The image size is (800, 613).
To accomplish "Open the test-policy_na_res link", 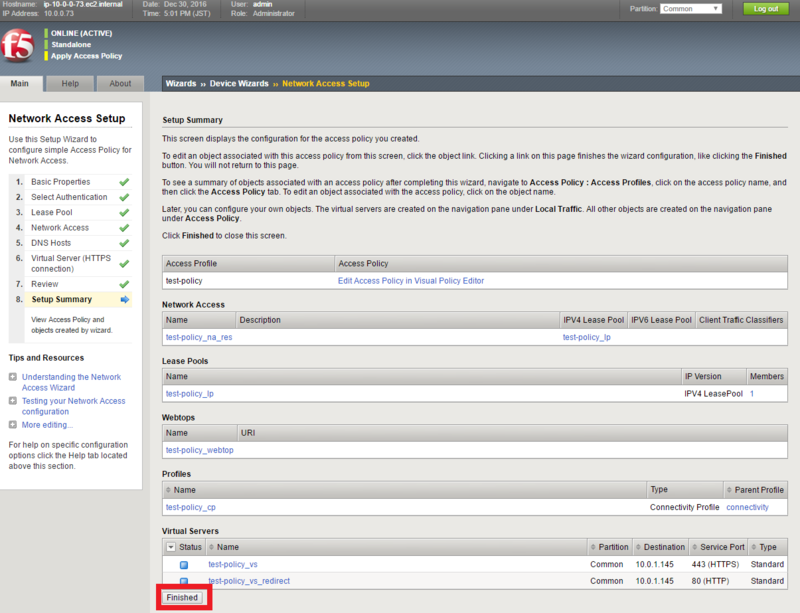I will 199,337.
